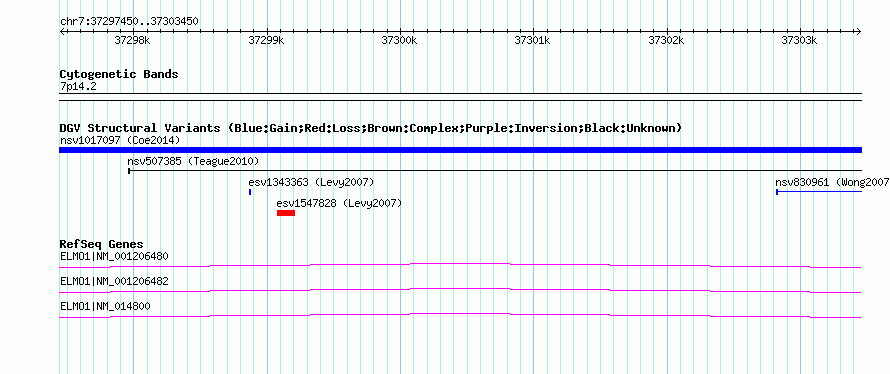The width and height of the screenshot is (890, 374).
Task: Click the RefSeq Genes track title
Action: pos(101,244)
